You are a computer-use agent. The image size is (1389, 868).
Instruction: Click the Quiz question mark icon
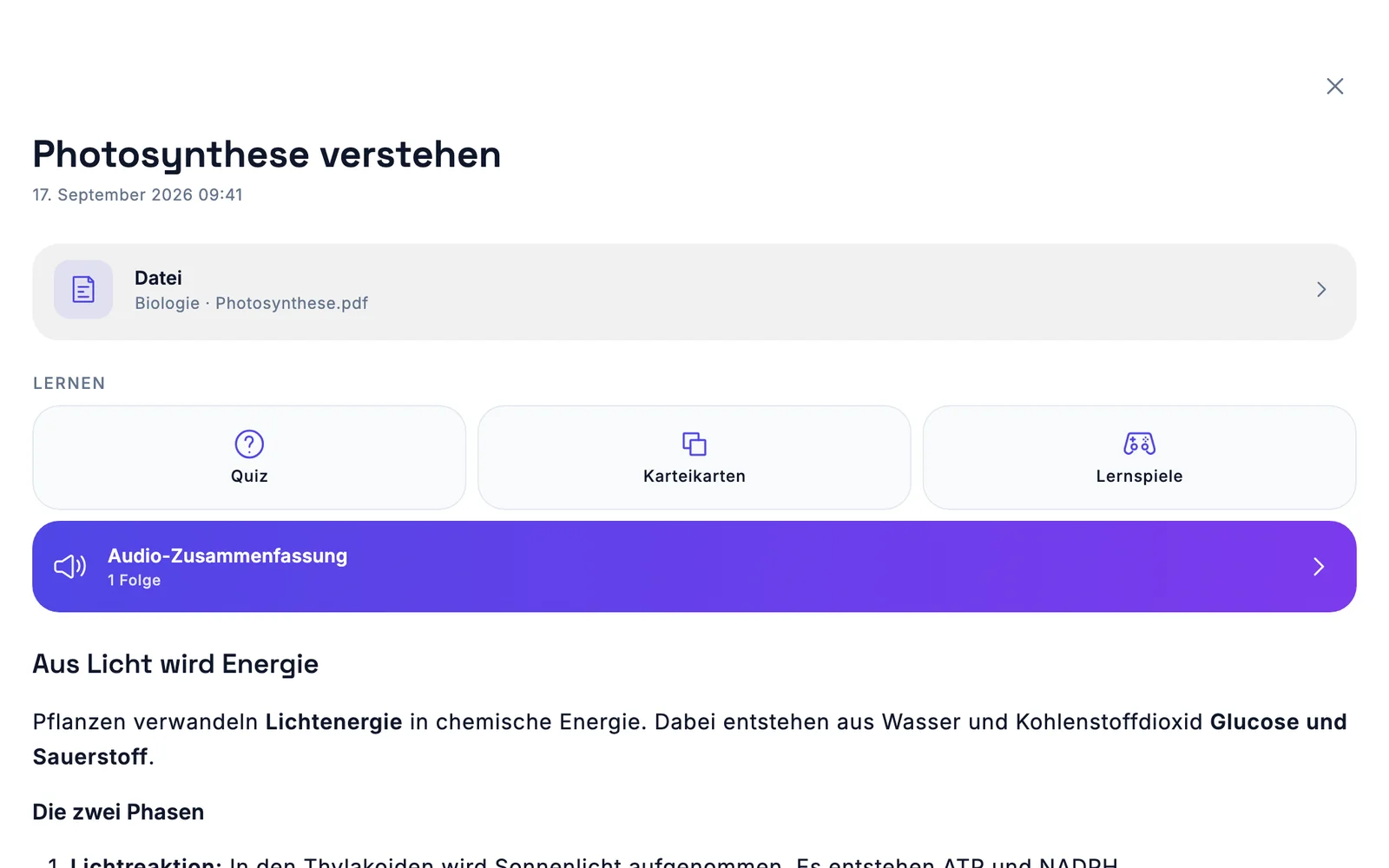[x=249, y=444]
